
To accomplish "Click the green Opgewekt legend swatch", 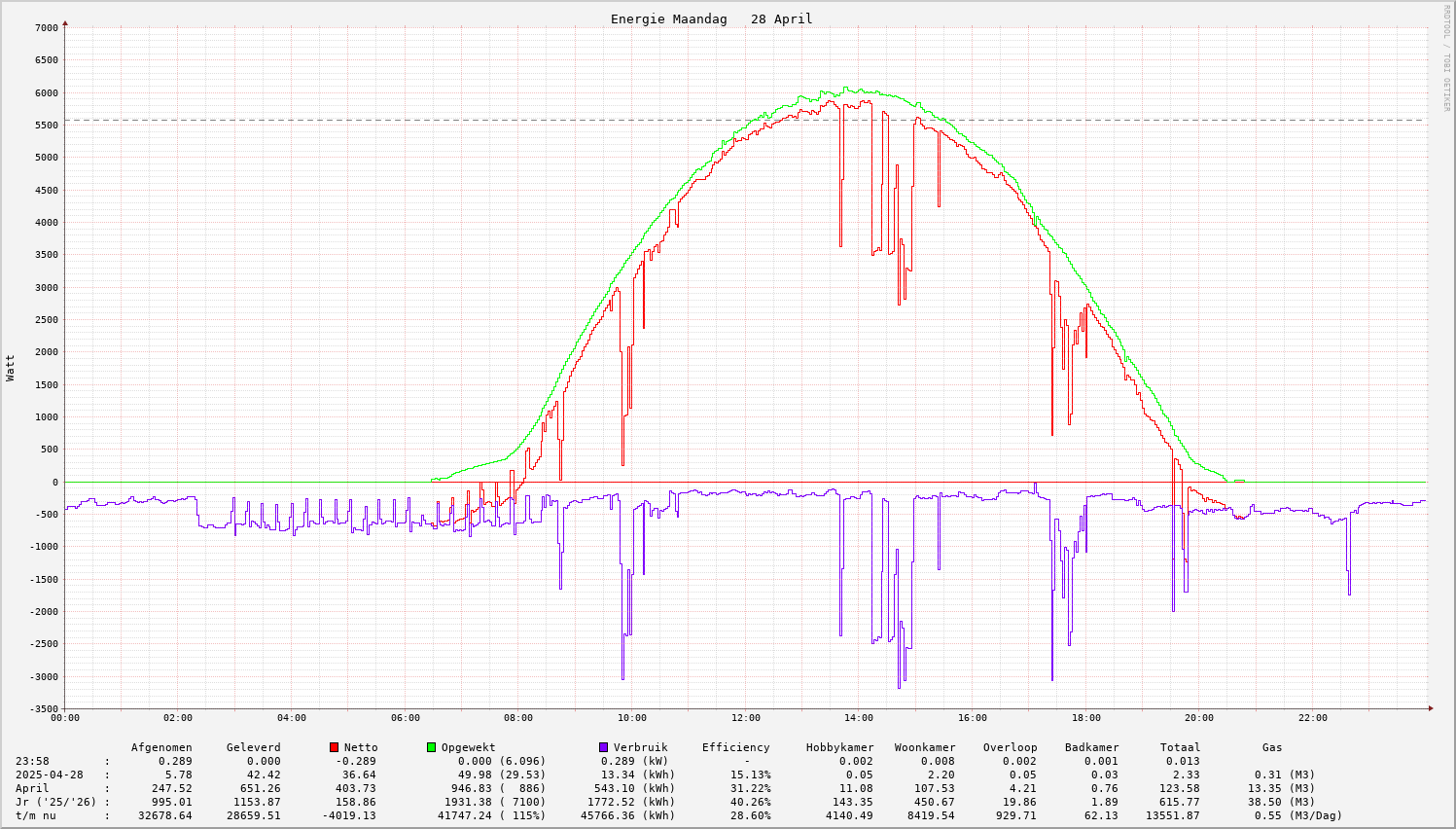I will [431, 747].
